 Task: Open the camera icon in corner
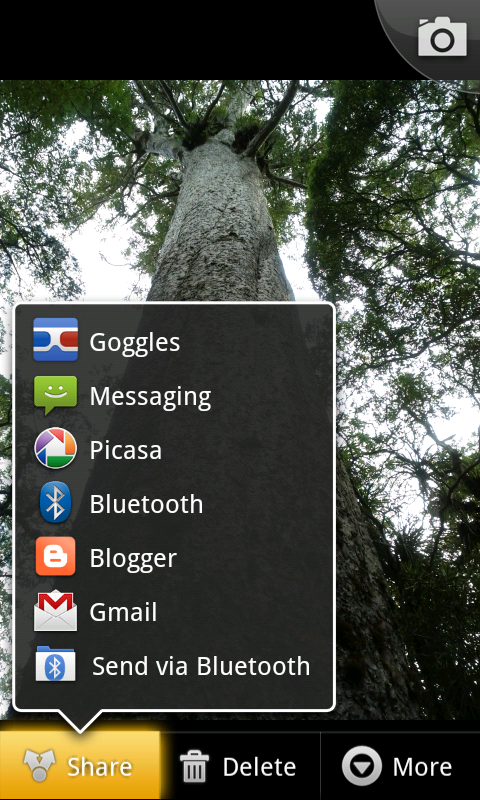coord(442,36)
